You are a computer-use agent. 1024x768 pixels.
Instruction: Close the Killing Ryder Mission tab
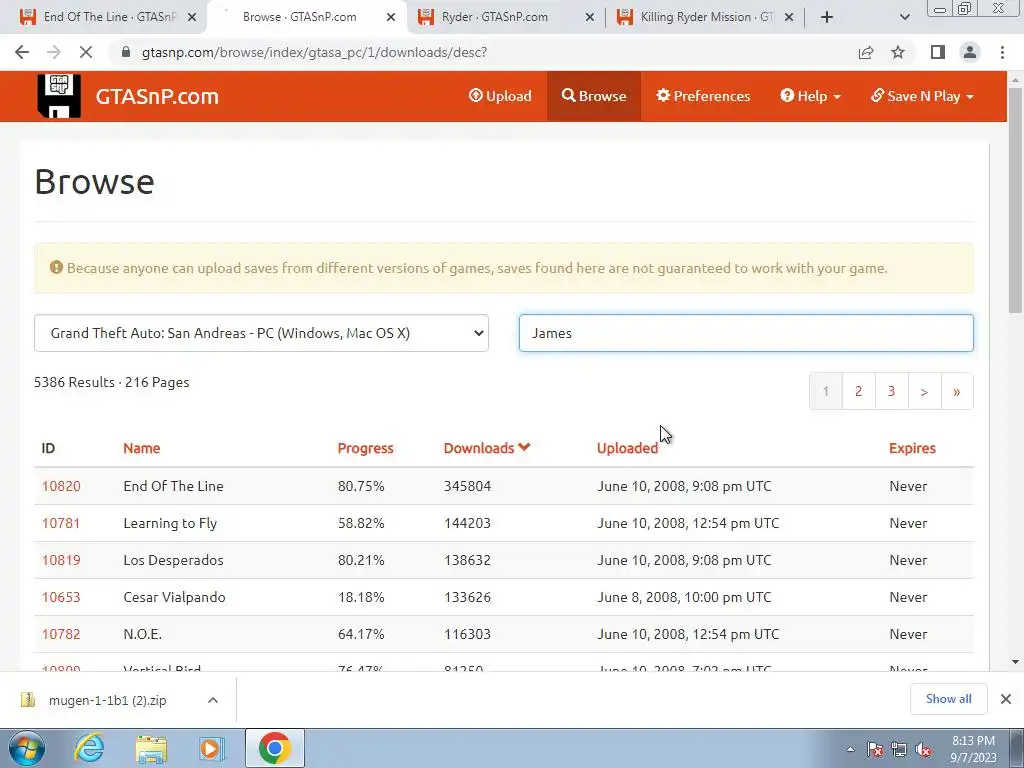click(x=789, y=17)
